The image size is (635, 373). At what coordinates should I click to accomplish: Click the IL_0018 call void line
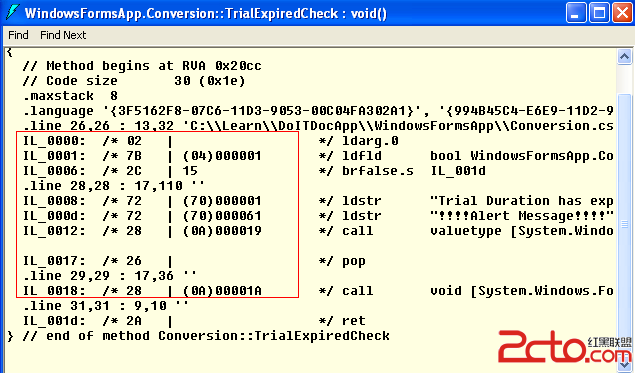click(x=318, y=291)
